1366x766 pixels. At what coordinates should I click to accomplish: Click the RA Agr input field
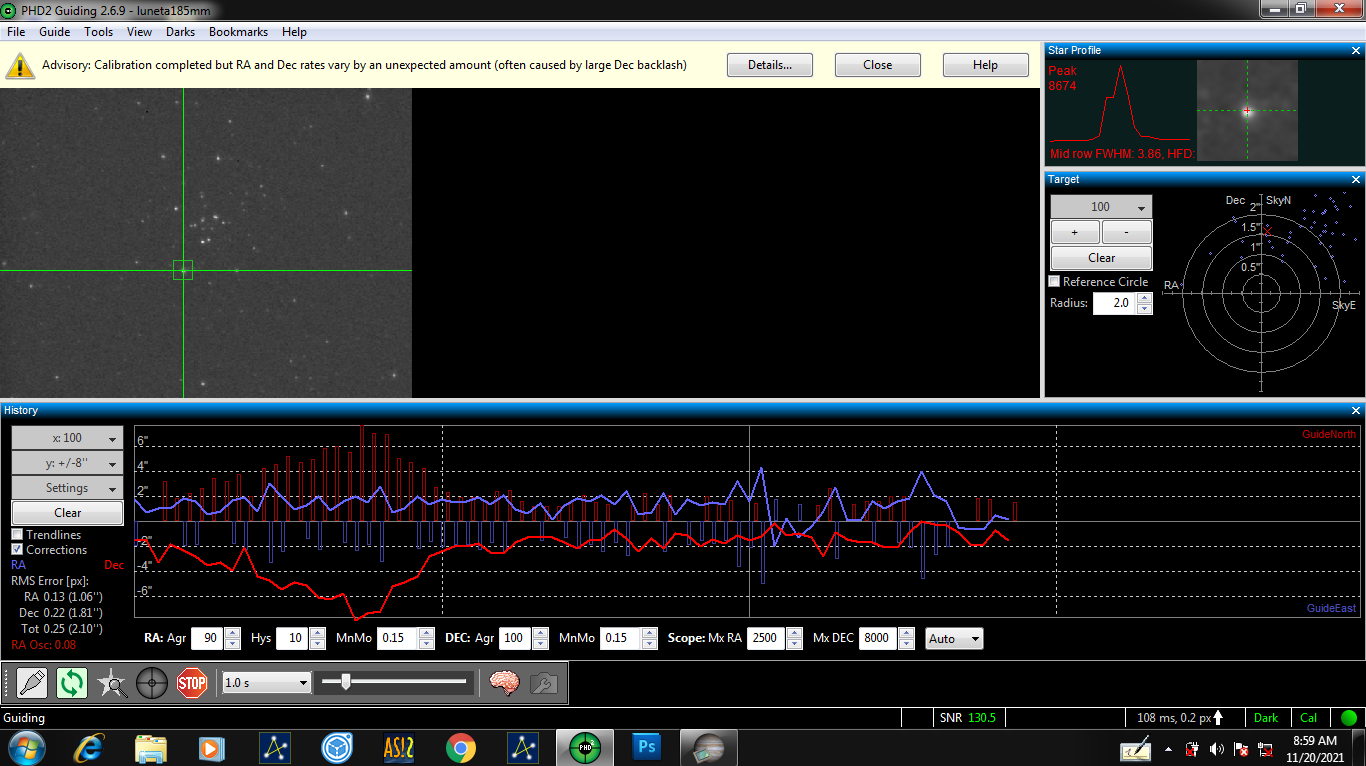click(x=207, y=638)
